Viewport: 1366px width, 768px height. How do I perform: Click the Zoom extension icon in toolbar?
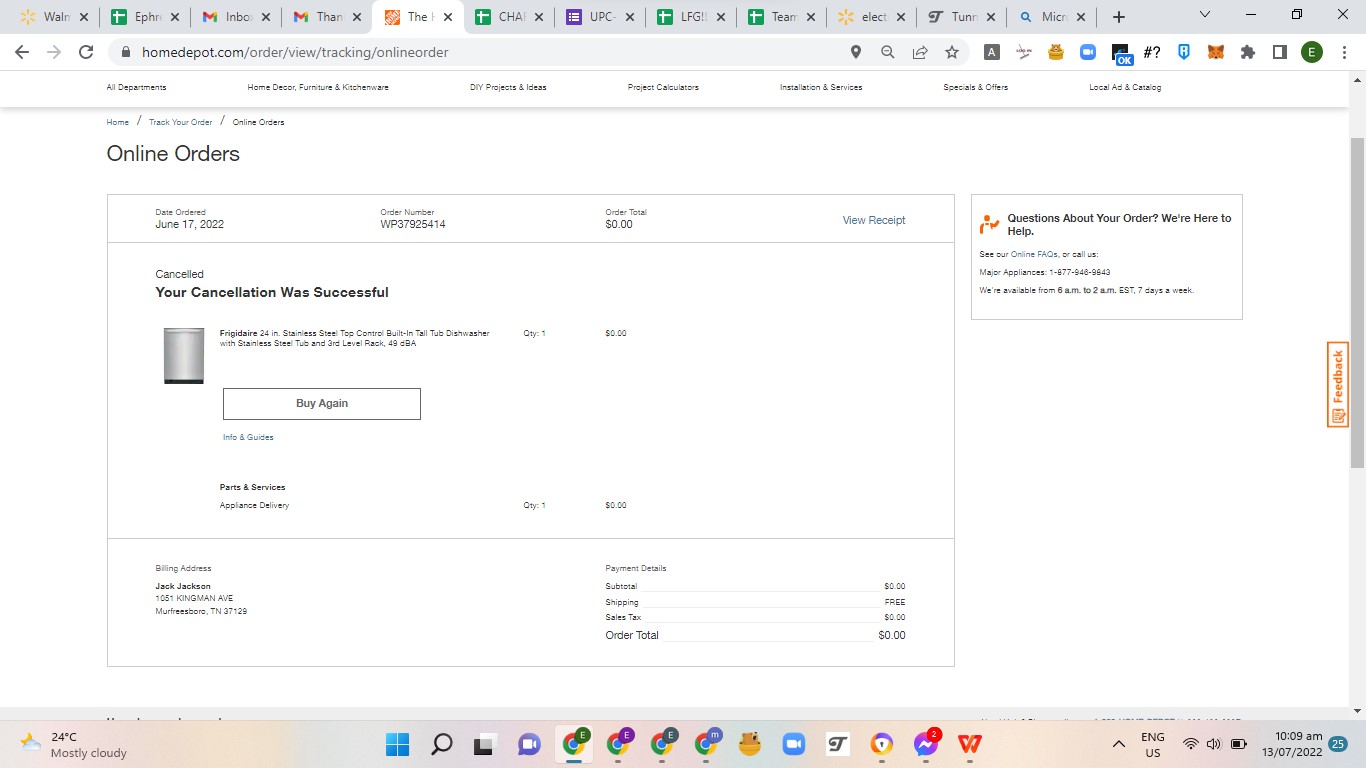tap(1088, 52)
